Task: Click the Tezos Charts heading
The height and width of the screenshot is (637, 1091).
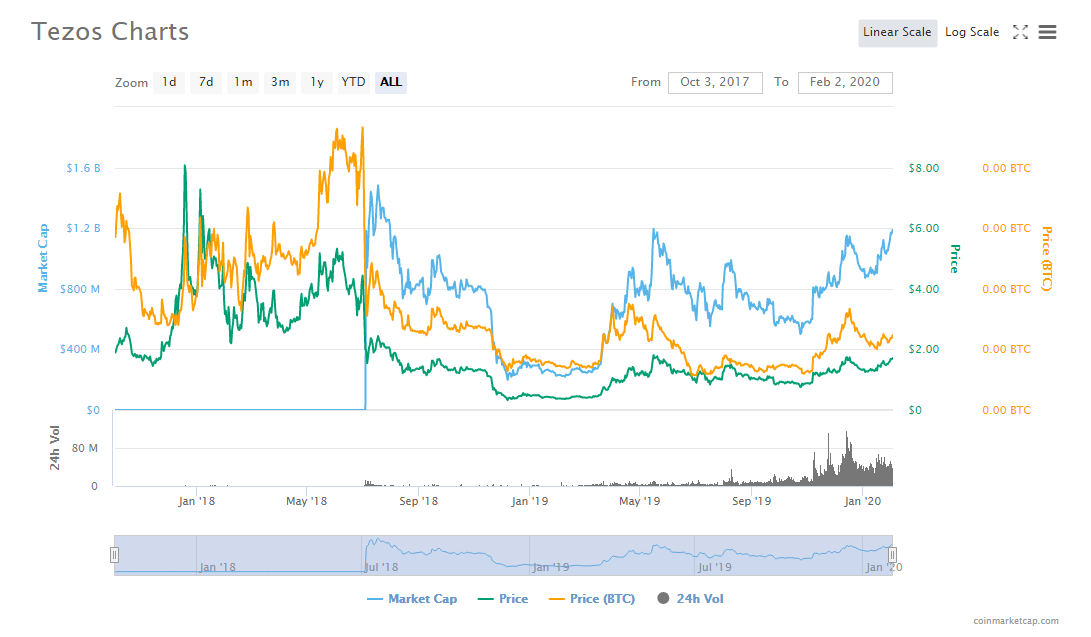Action: click(110, 32)
